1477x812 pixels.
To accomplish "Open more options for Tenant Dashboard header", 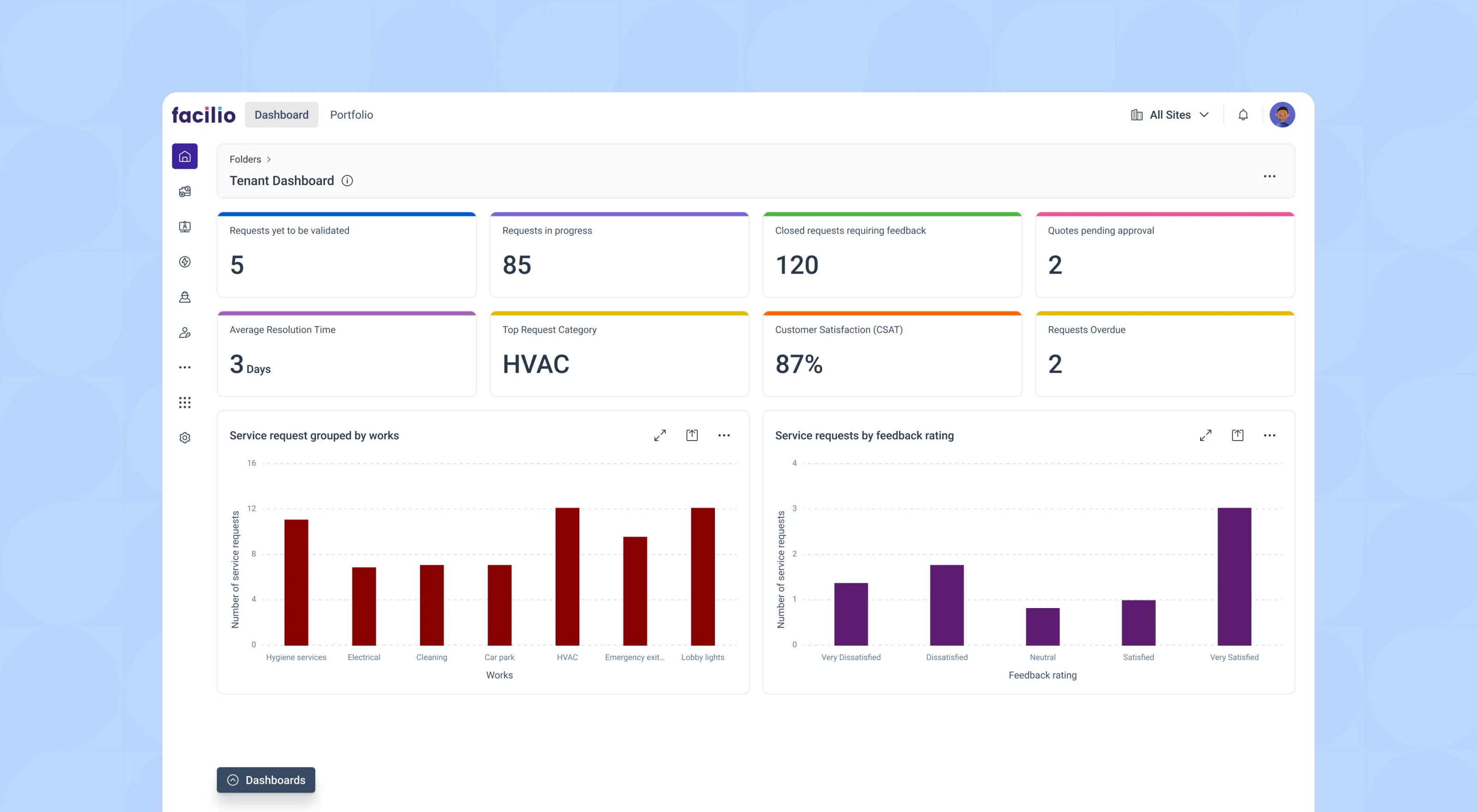I will click(1269, 177).
